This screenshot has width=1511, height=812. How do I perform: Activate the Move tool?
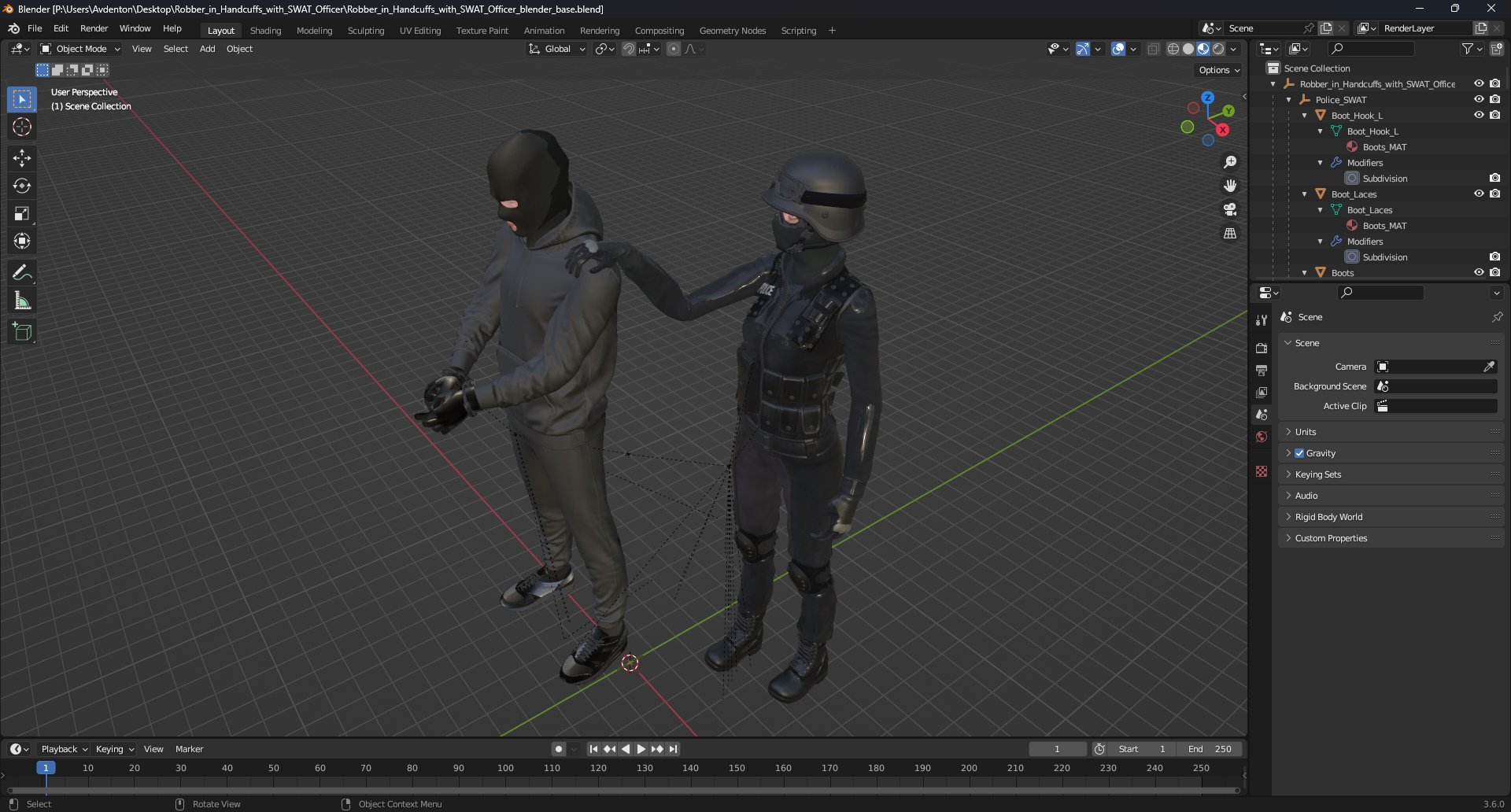tap(22, 158)
